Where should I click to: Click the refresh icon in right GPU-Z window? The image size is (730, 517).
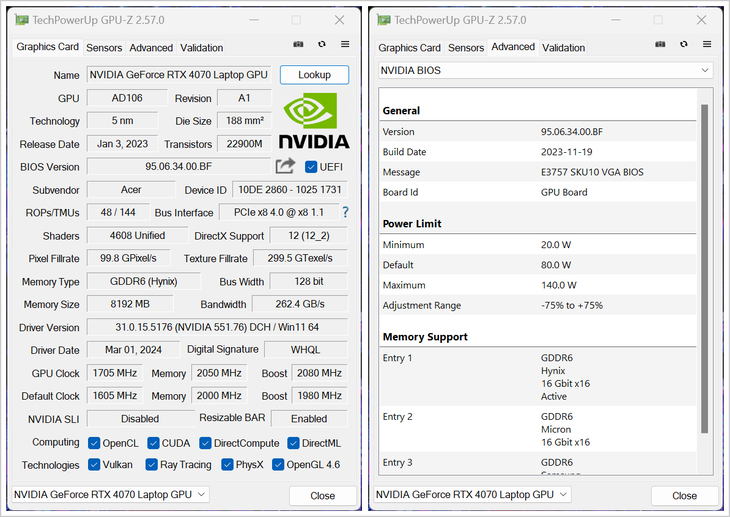click(x=683, y=44)
